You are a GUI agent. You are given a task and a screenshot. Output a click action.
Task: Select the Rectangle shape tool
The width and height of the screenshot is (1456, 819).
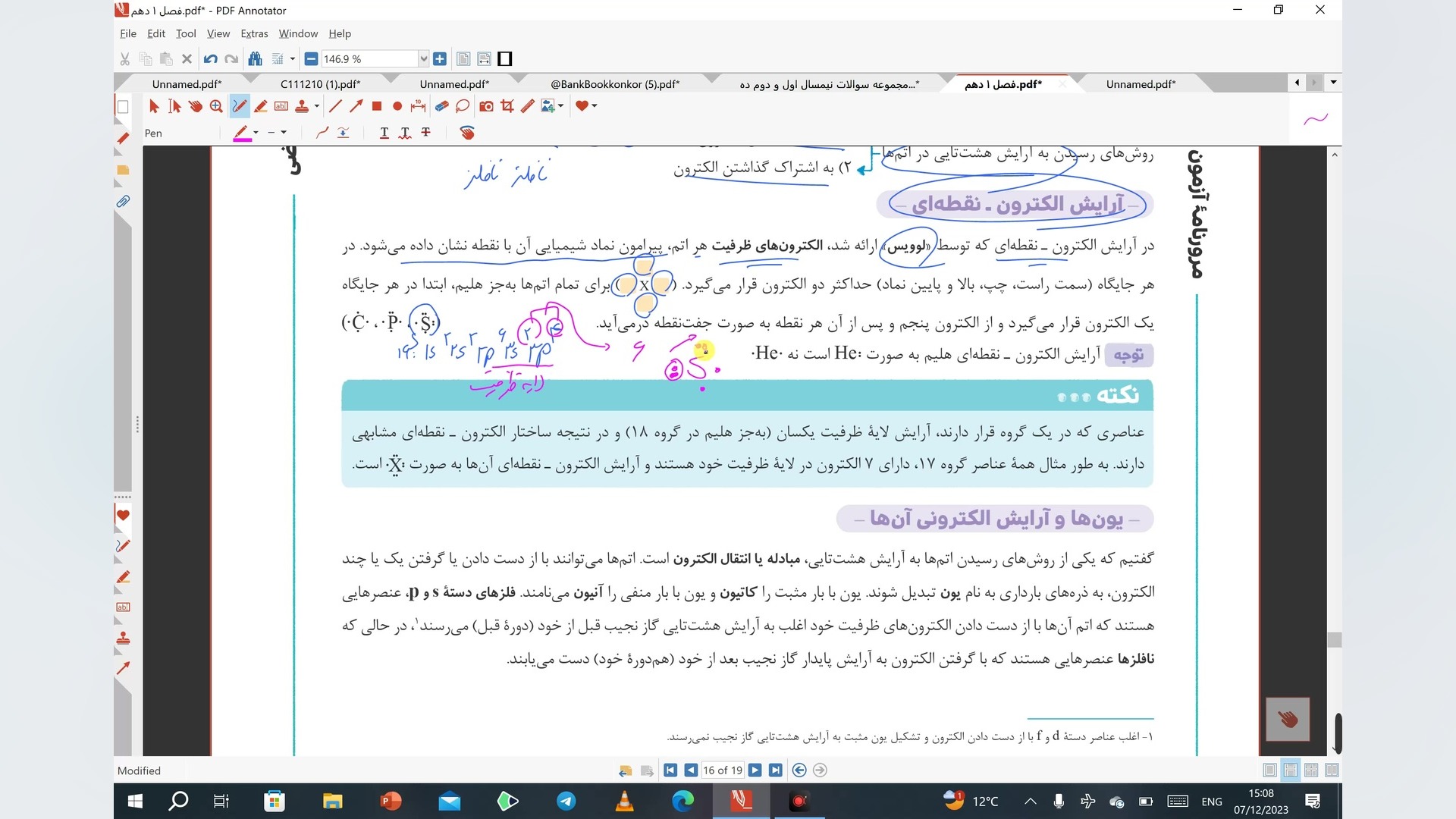pyautogui.click(x=376, y=106)
